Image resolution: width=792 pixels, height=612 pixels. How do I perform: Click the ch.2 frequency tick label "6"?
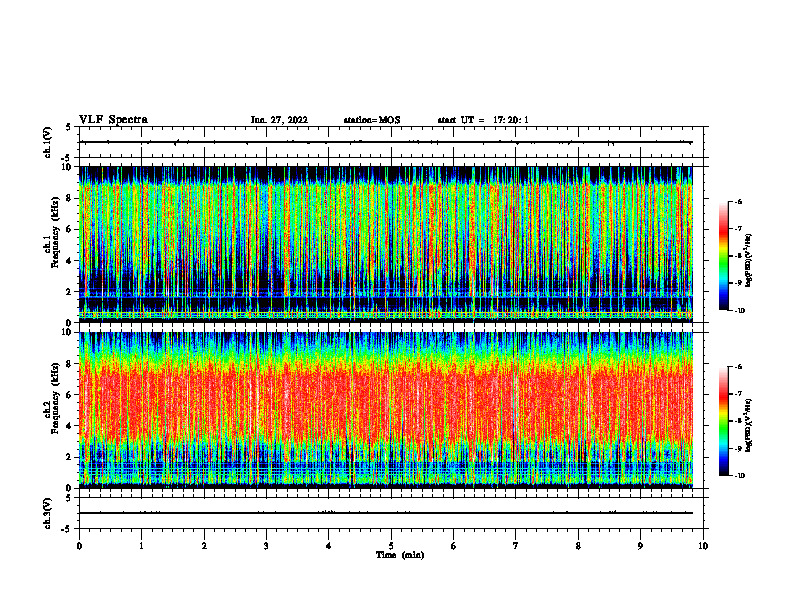click(x=69, y=395)
